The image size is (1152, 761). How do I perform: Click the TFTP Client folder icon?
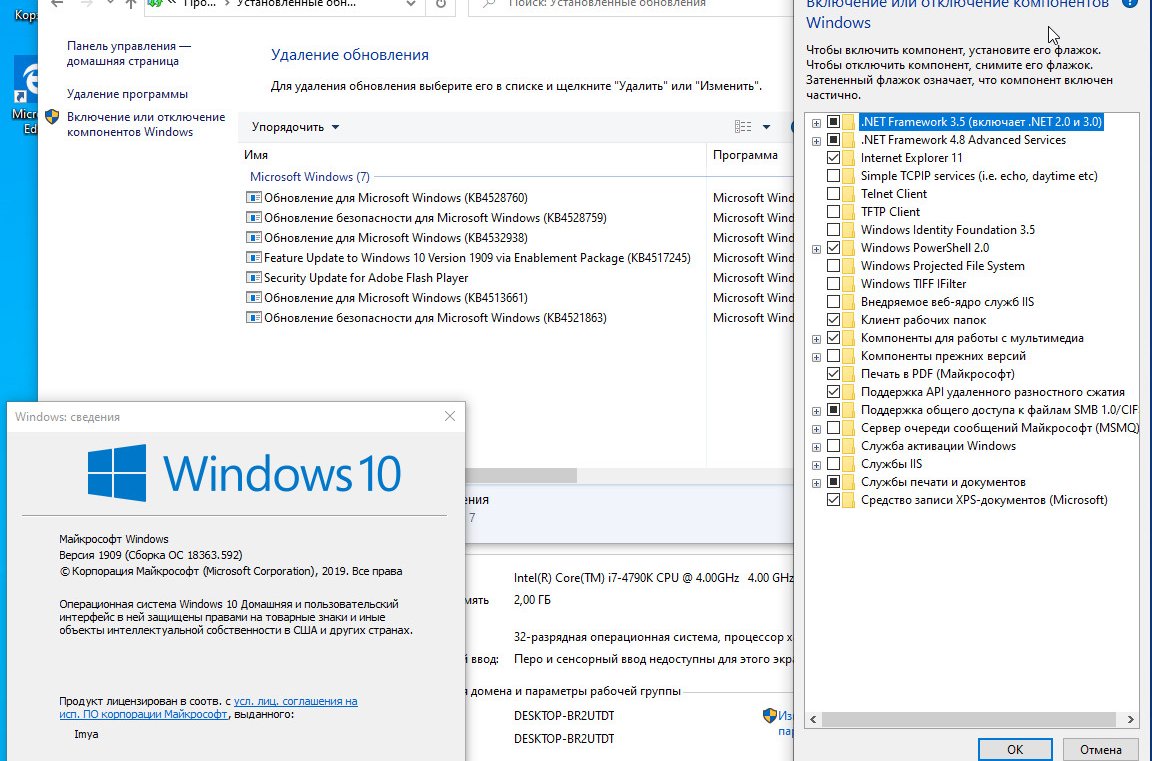point(849,212)
